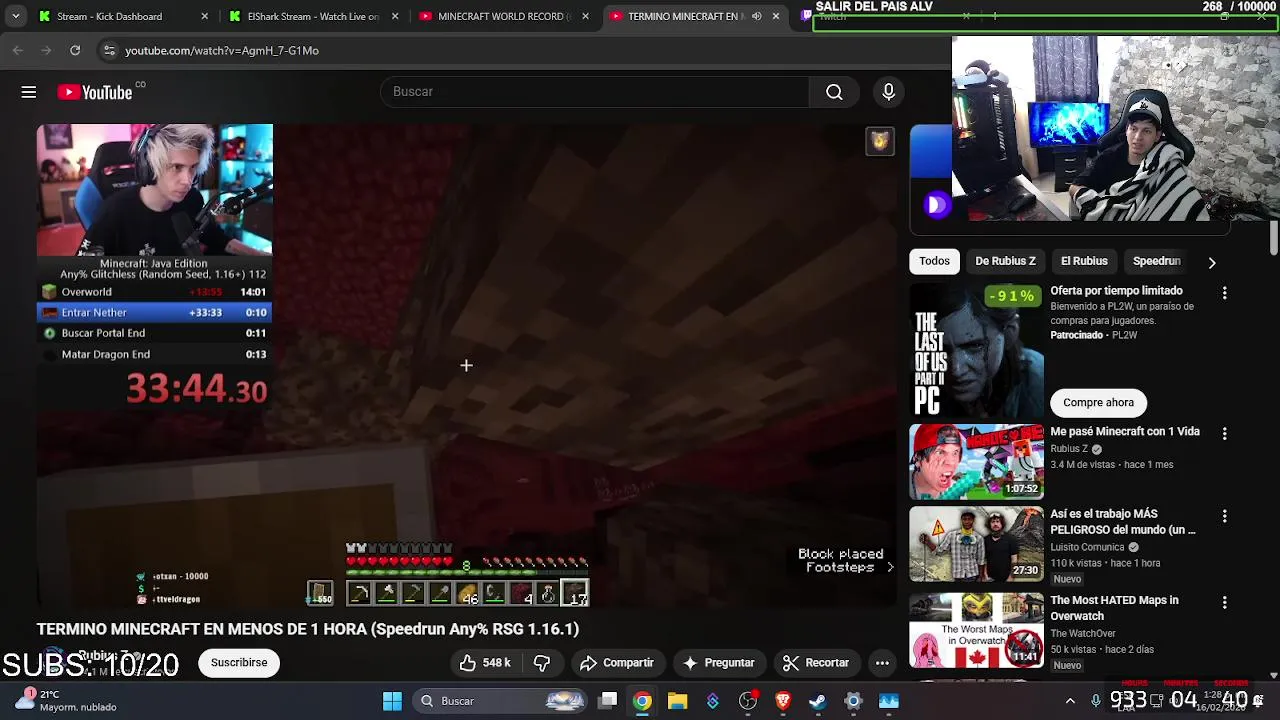Open Task View on the taskbar

pos(607,701)
